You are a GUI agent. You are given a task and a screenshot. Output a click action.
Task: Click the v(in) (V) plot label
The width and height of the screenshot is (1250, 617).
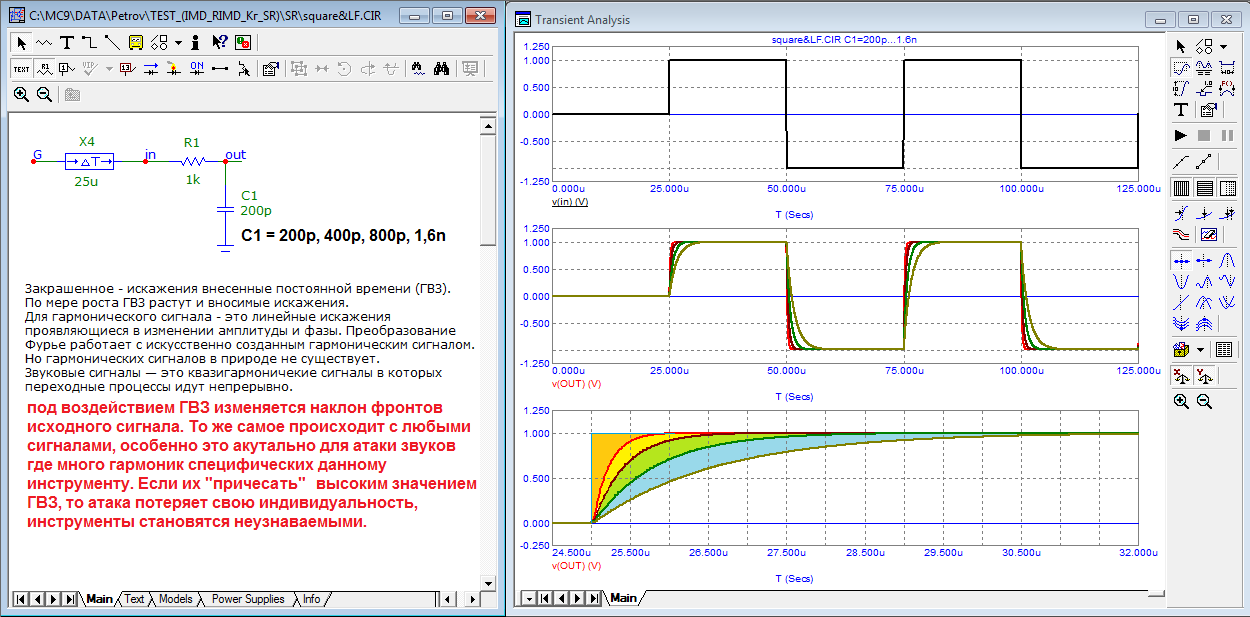coord(569,201)
